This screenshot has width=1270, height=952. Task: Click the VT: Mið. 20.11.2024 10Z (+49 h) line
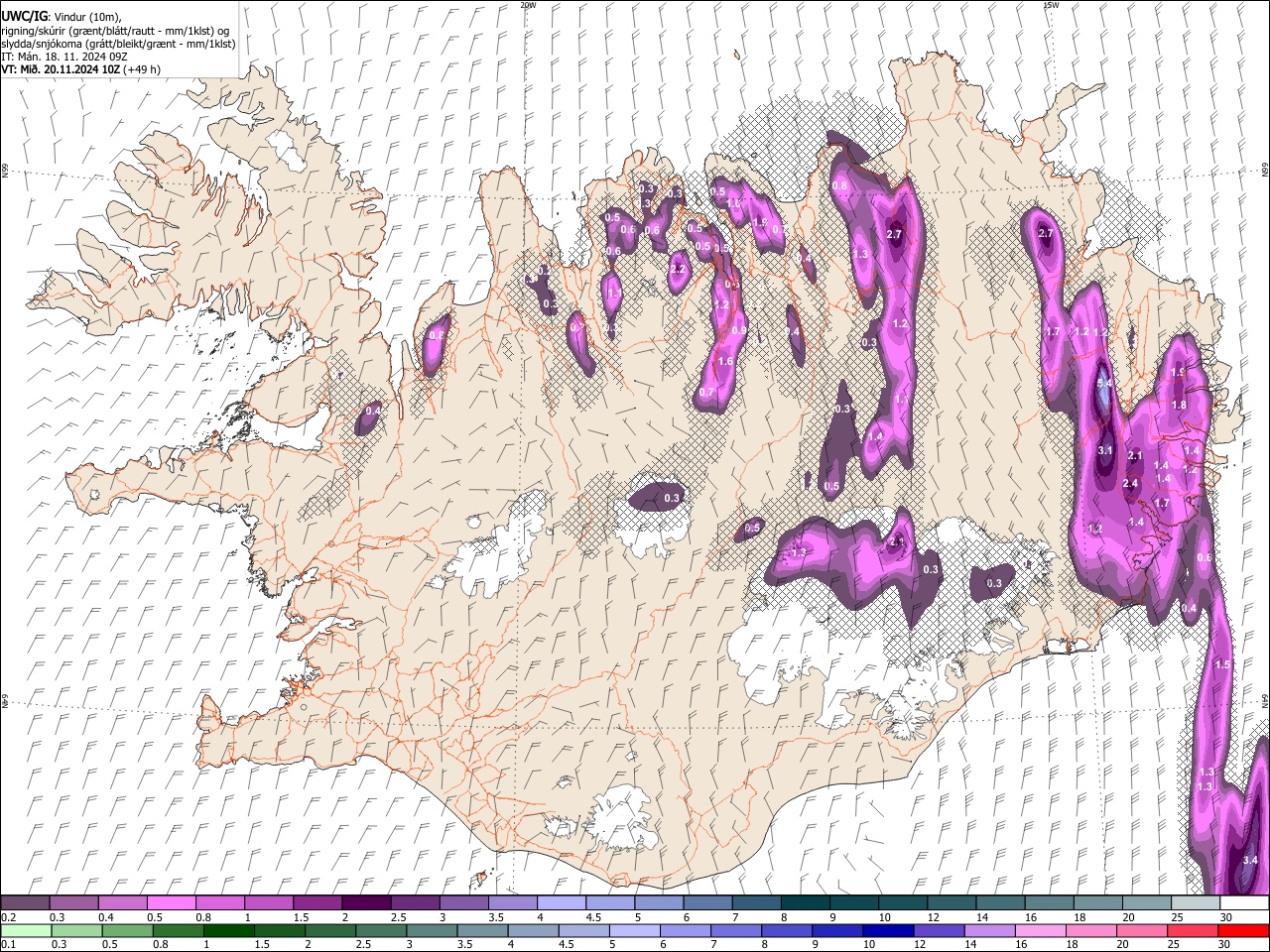pos(81,69)
